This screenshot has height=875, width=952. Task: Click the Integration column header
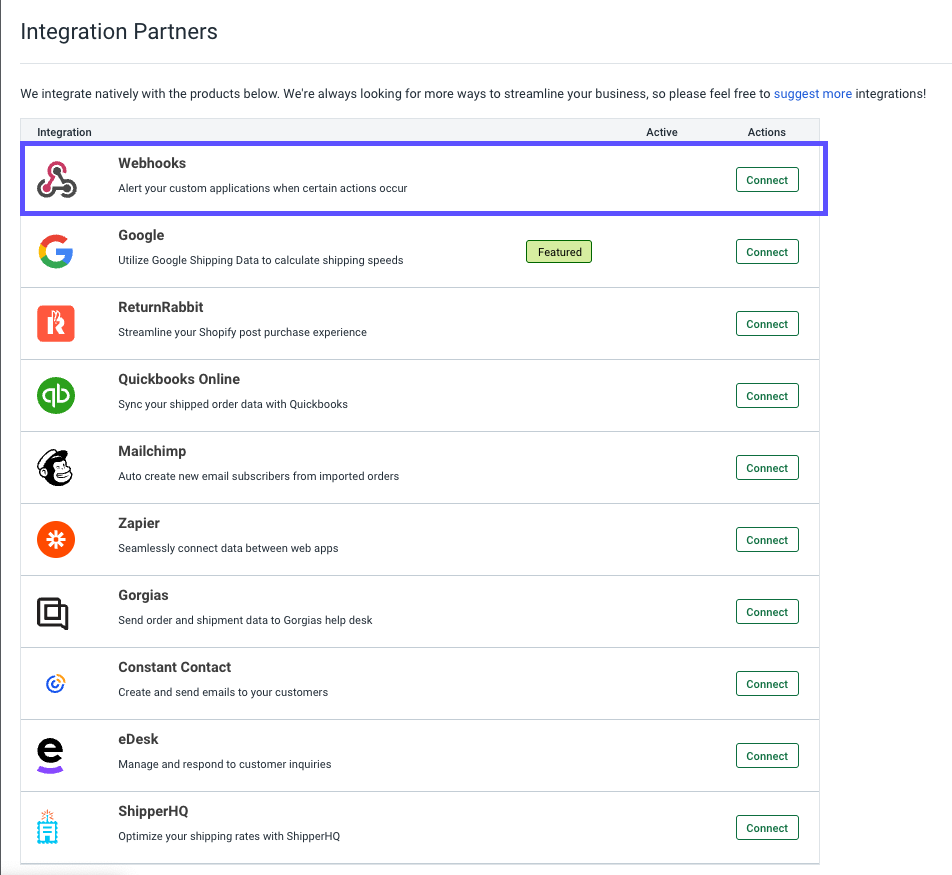pos(64,131)
